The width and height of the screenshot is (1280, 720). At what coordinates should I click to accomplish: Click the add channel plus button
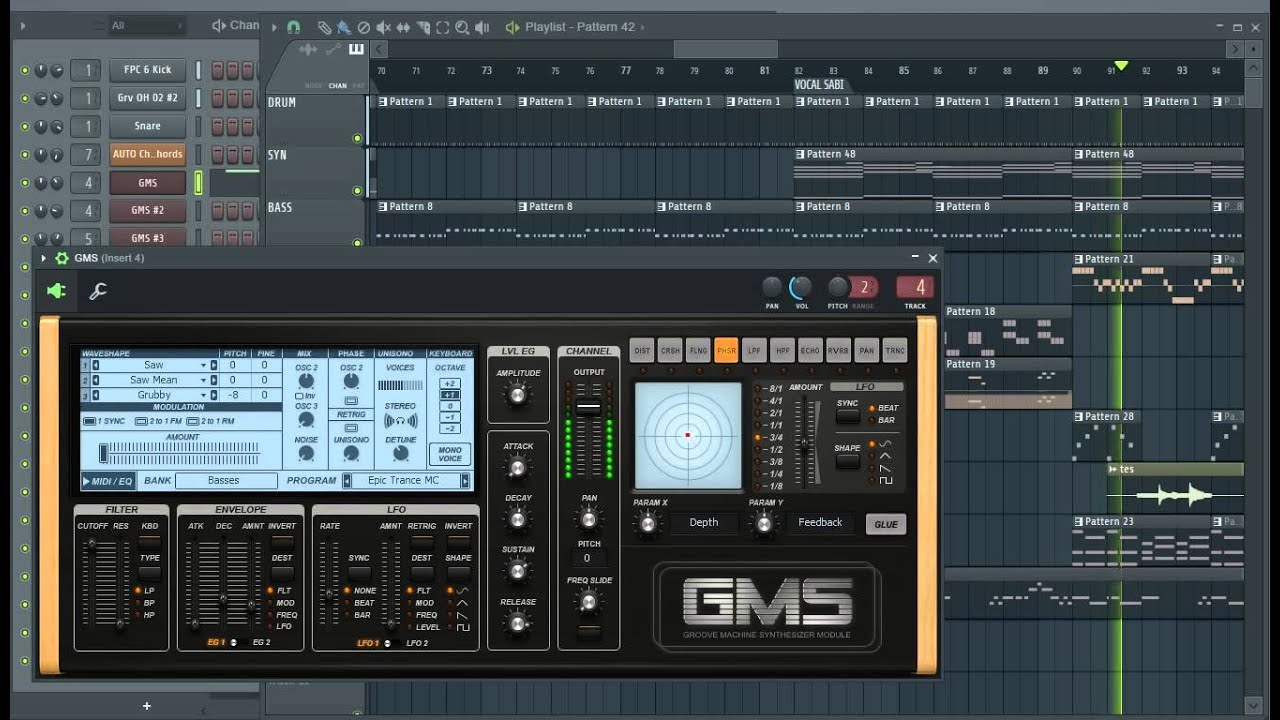[146, 706]
